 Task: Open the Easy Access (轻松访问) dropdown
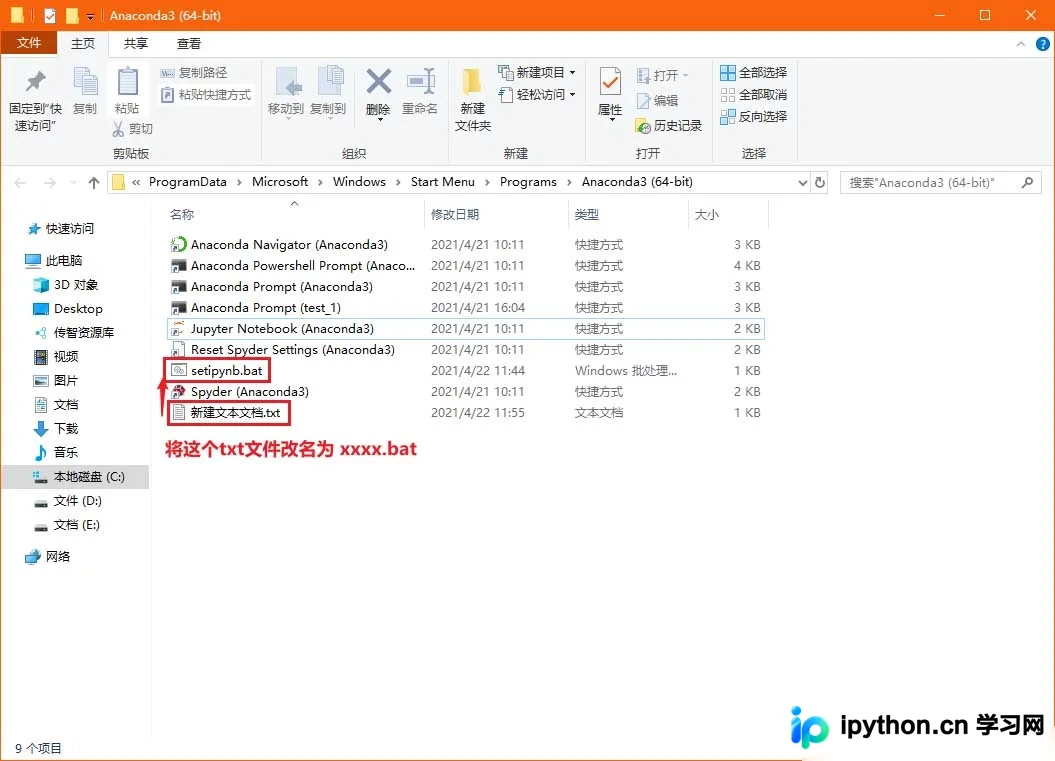(x=536, y=95)
